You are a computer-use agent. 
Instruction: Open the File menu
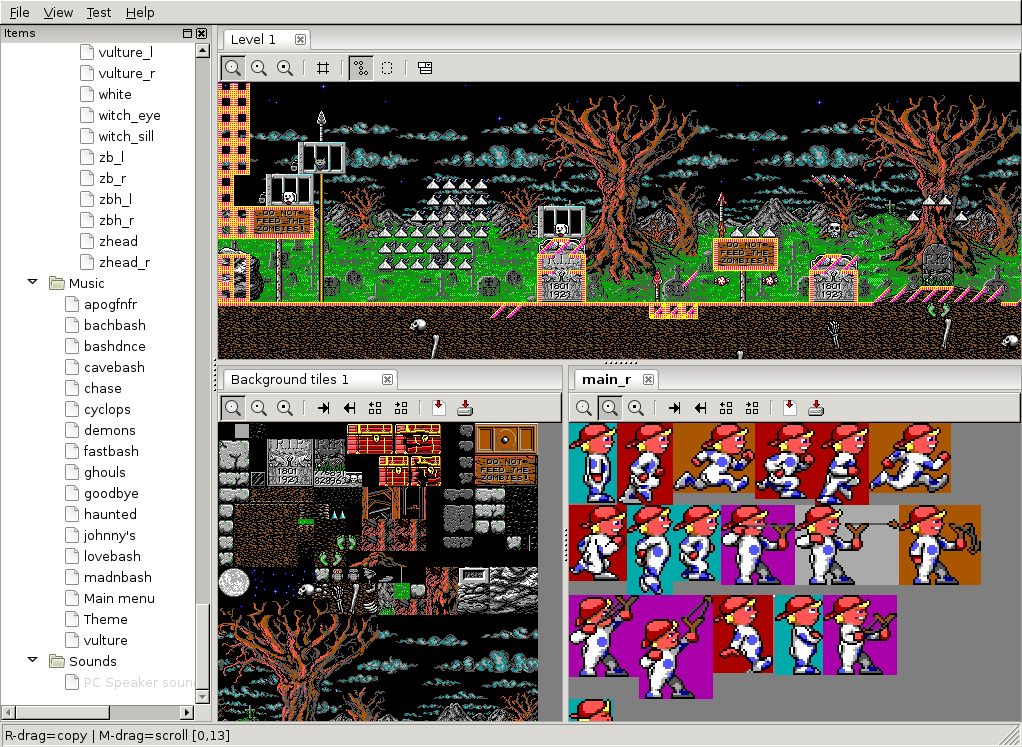pos(20,12)
